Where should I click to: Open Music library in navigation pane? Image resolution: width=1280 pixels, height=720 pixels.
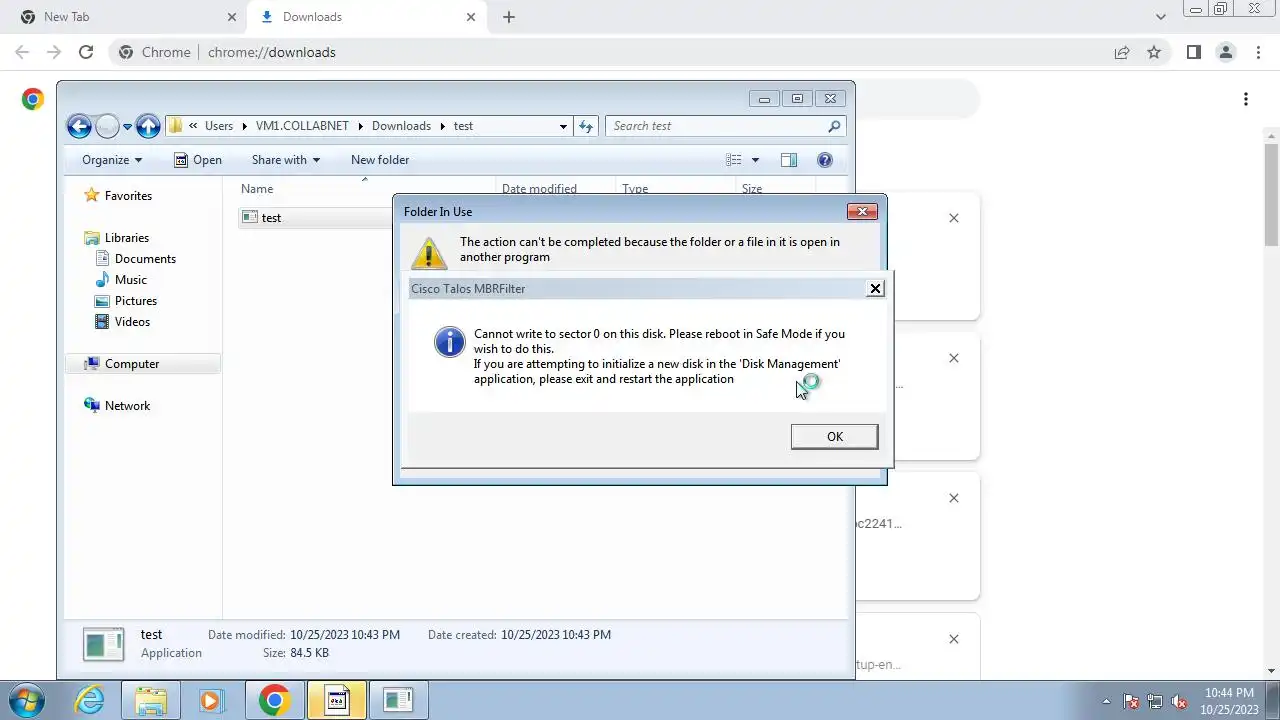point(131,280)
